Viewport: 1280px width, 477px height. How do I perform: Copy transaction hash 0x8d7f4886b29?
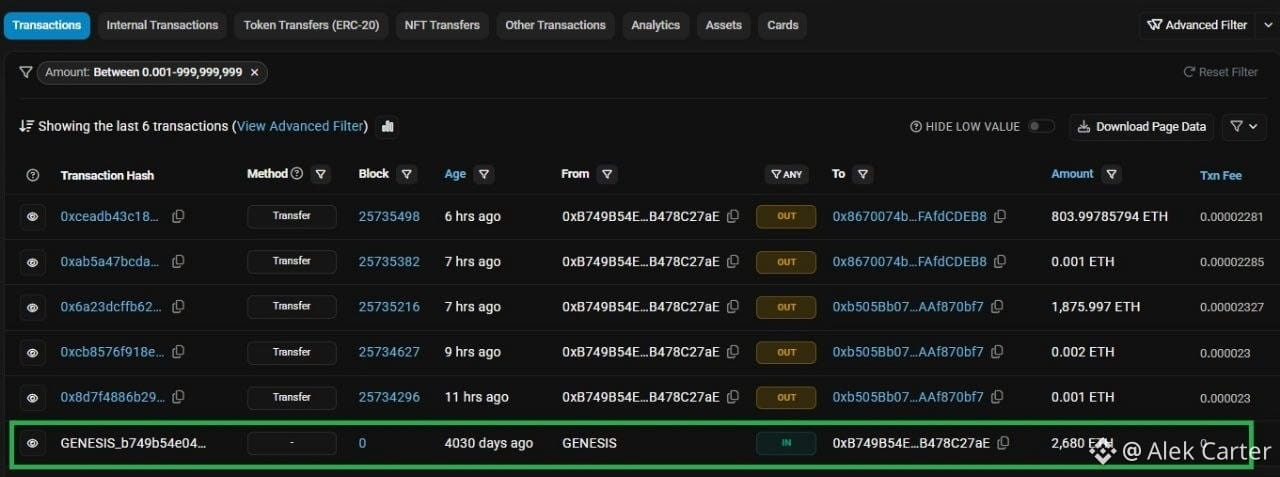click(x=178, y=397)
